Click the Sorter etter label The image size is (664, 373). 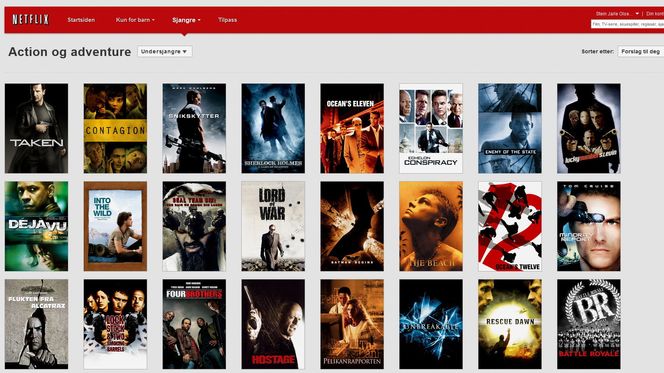click(598, 51)
